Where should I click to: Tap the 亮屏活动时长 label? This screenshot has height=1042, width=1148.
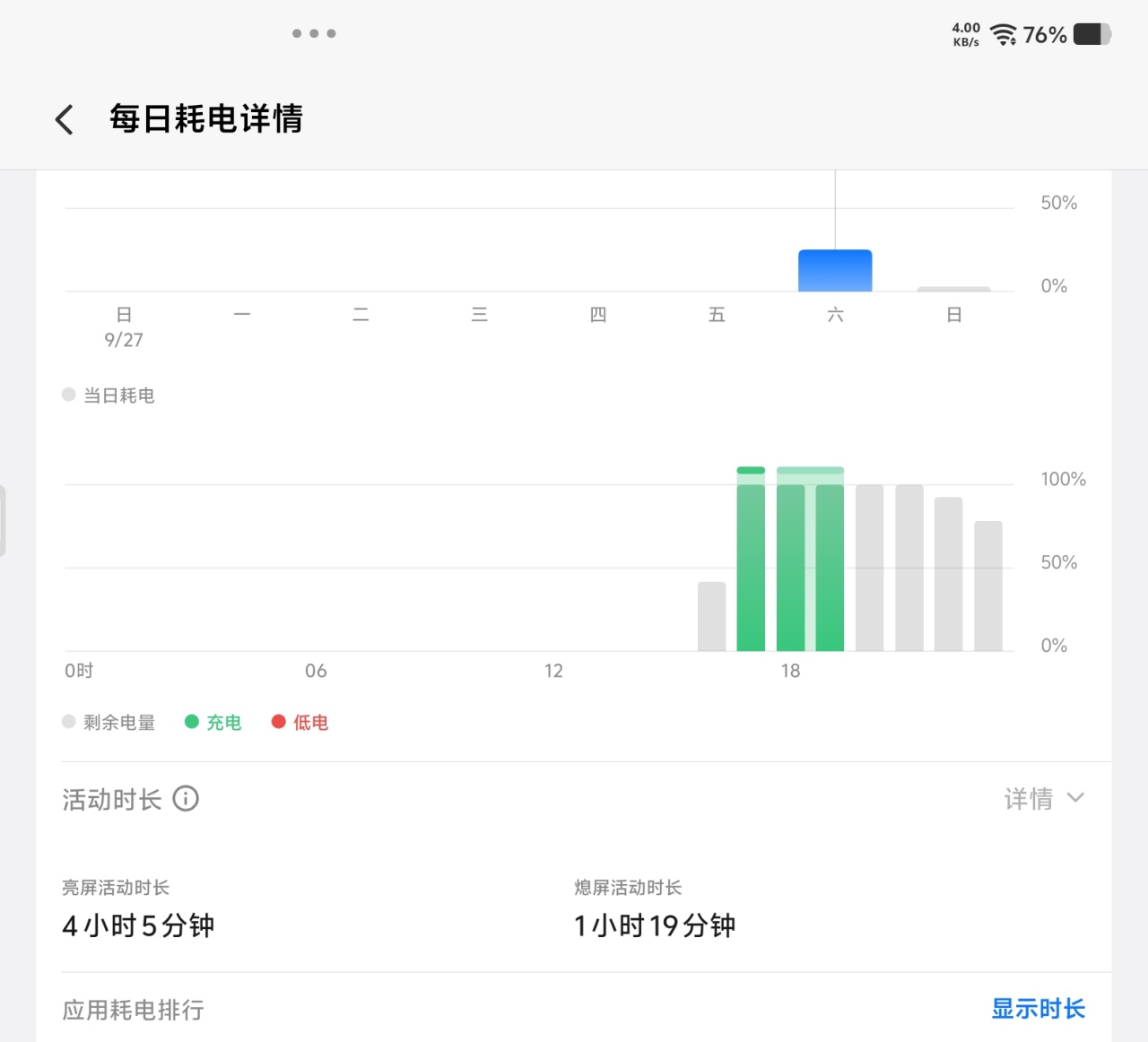coord(116,888)
